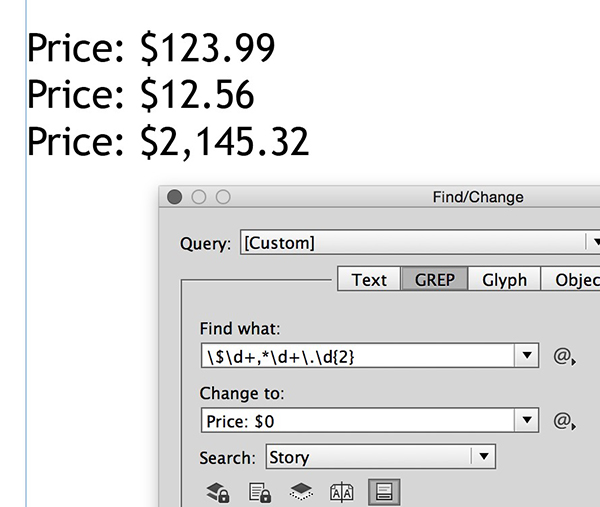The height and width of the screenshot is (507, 600).
Task: Open special characters menu for Find what
Action: [x=564, y=356]
